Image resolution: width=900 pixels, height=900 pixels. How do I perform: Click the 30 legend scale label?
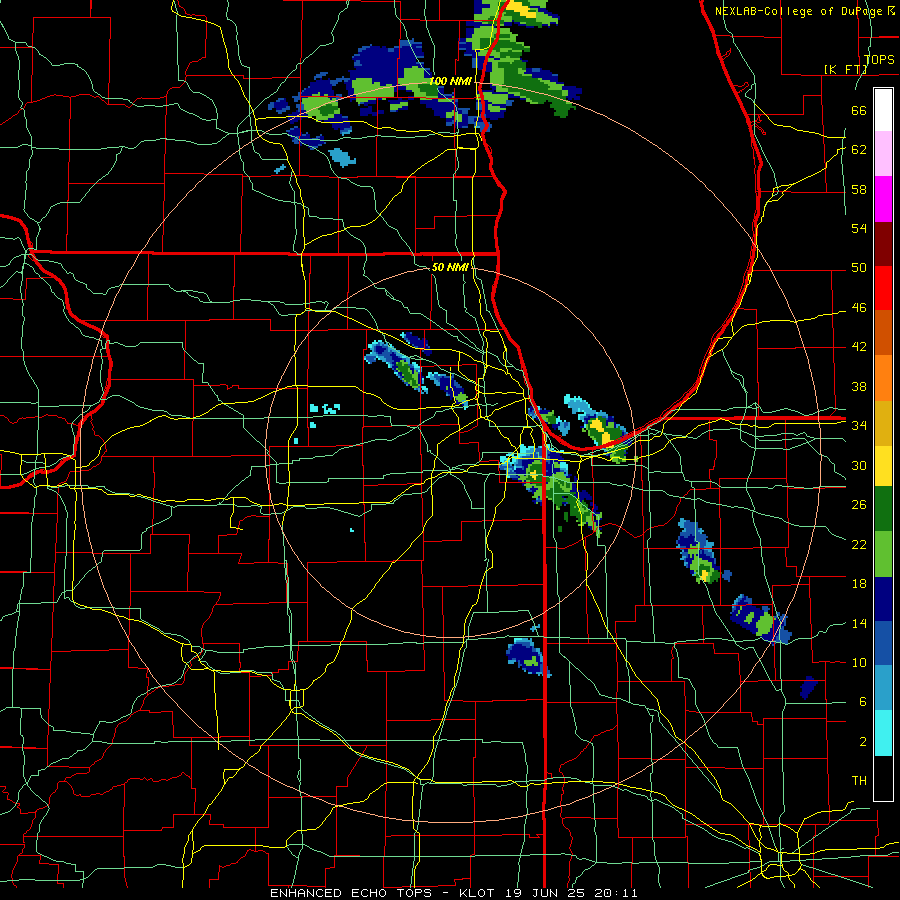coord(859,465)
